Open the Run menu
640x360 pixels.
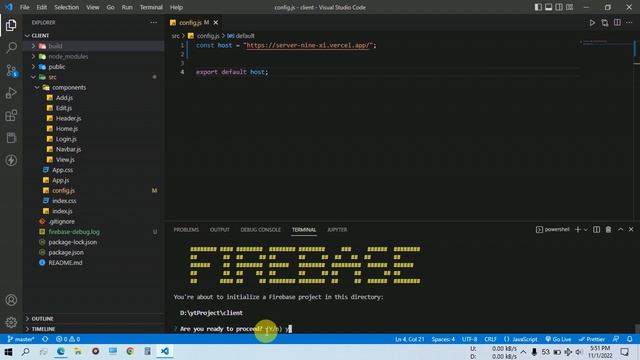(127, 7)
